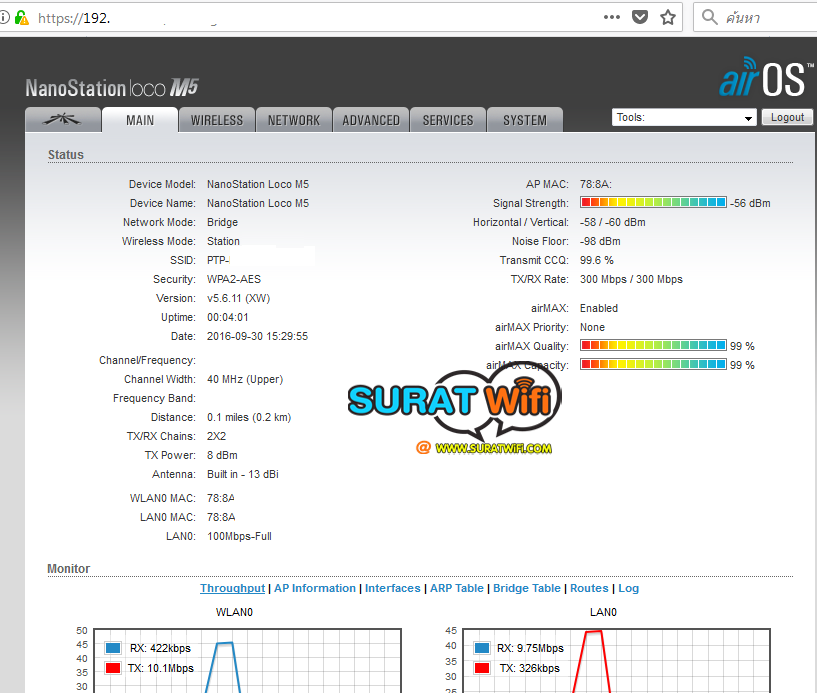The width and height of the screenshot is (817, 693).
Task: Open the Log link
Action: pos(628,588)
